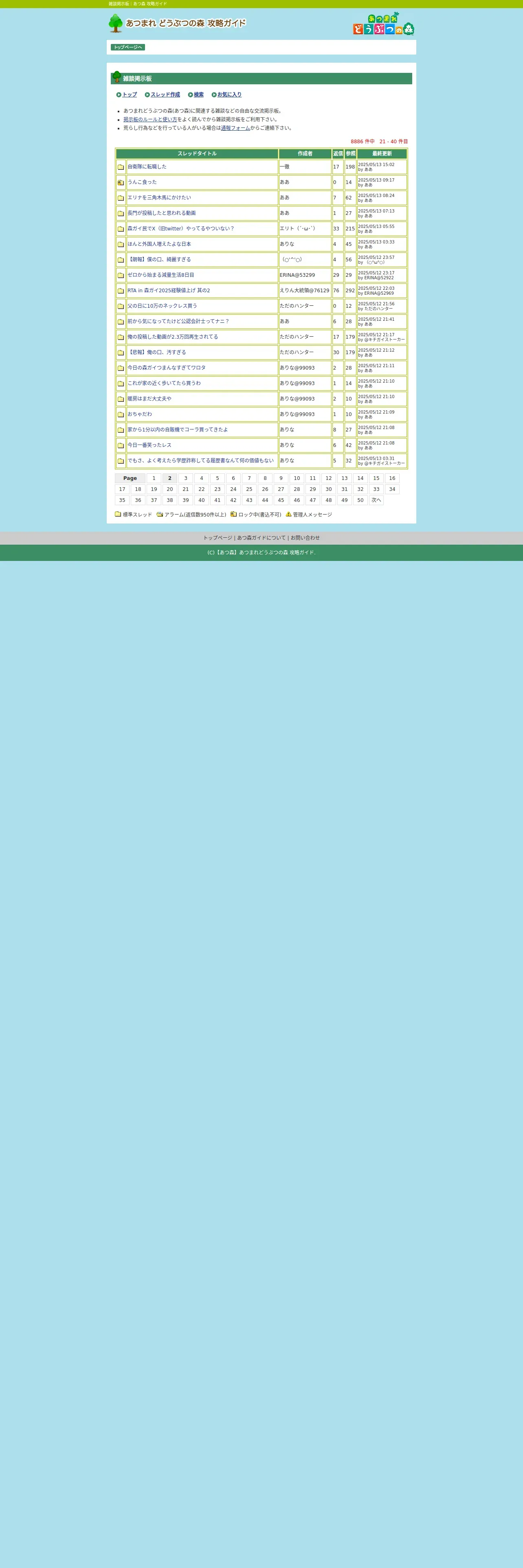Click the スレッドタイトル column header

tap(197, 154)
